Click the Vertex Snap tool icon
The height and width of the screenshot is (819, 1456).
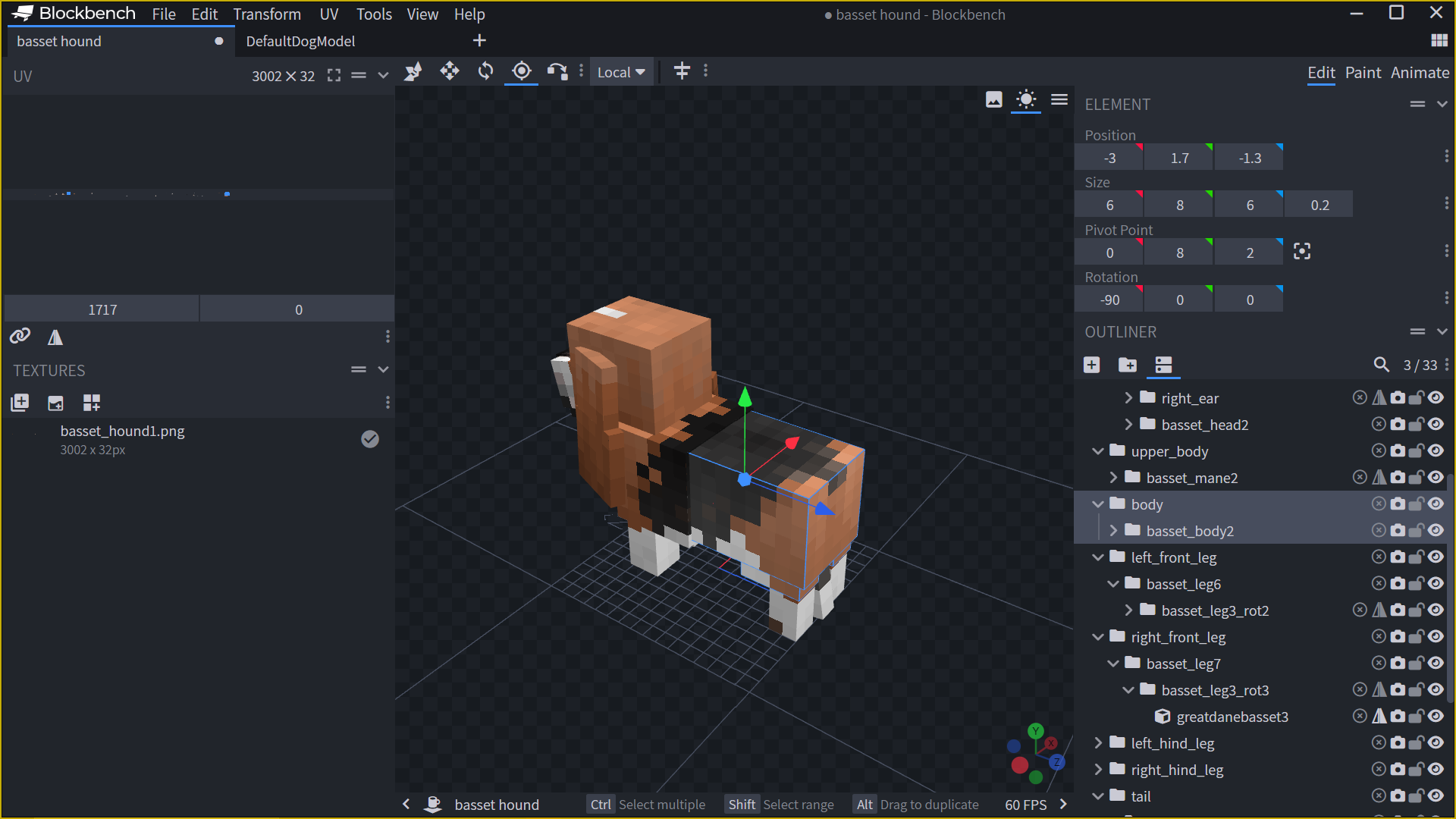pos(557,71)
